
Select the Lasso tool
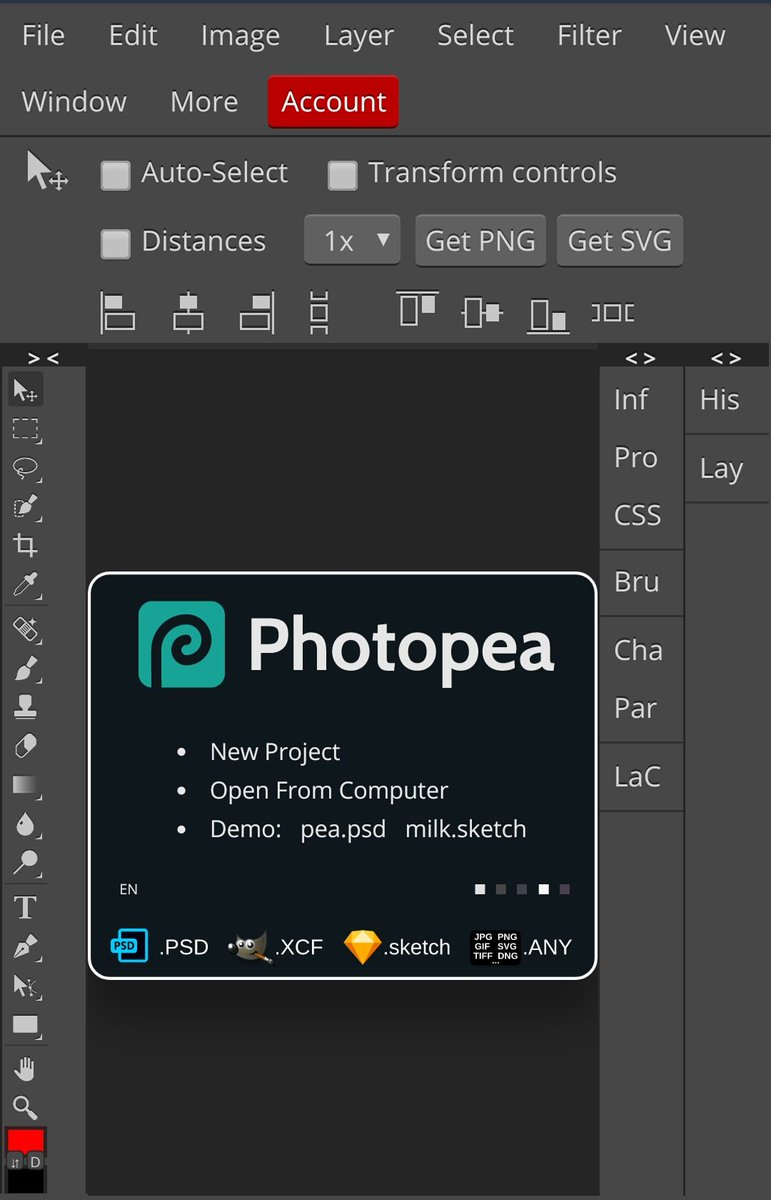point(26,468)
